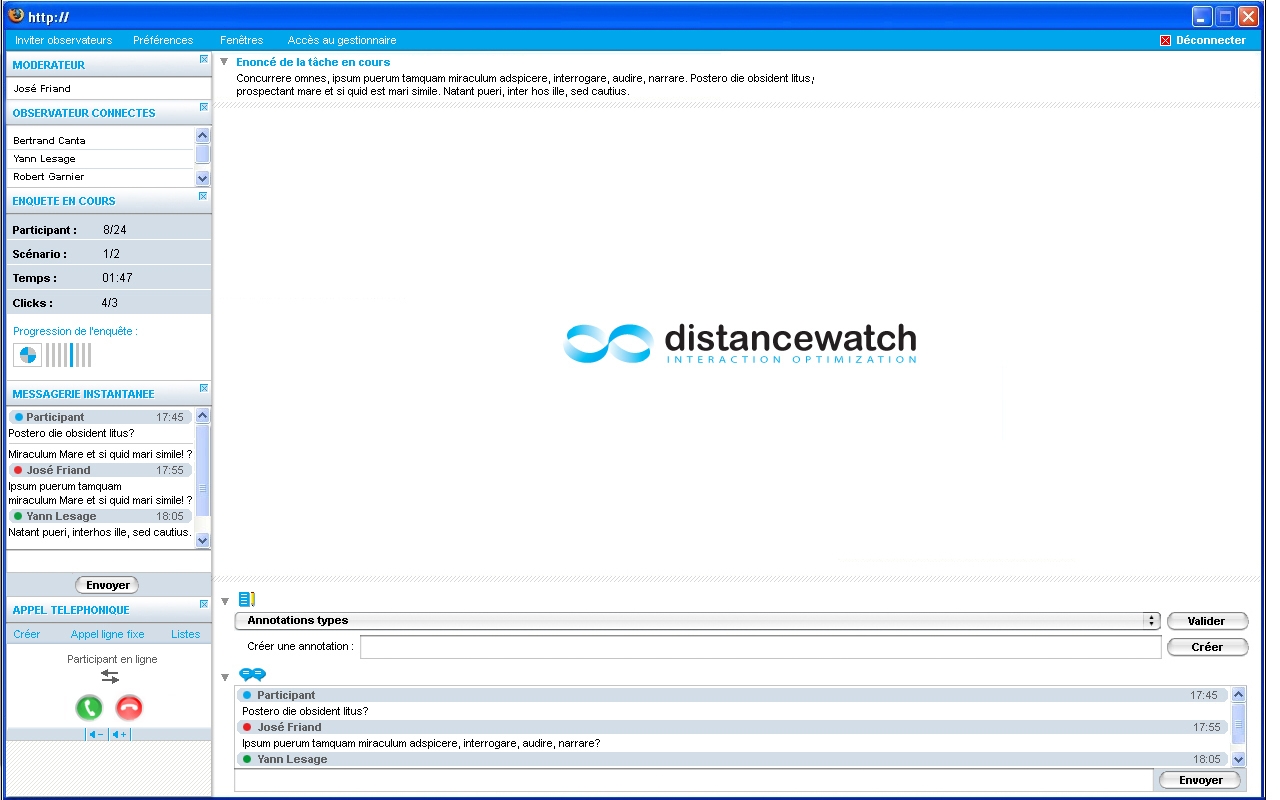Click the Scénario value '1/2'
Viewport: 1280px width, 800px height.
(111, 254)
